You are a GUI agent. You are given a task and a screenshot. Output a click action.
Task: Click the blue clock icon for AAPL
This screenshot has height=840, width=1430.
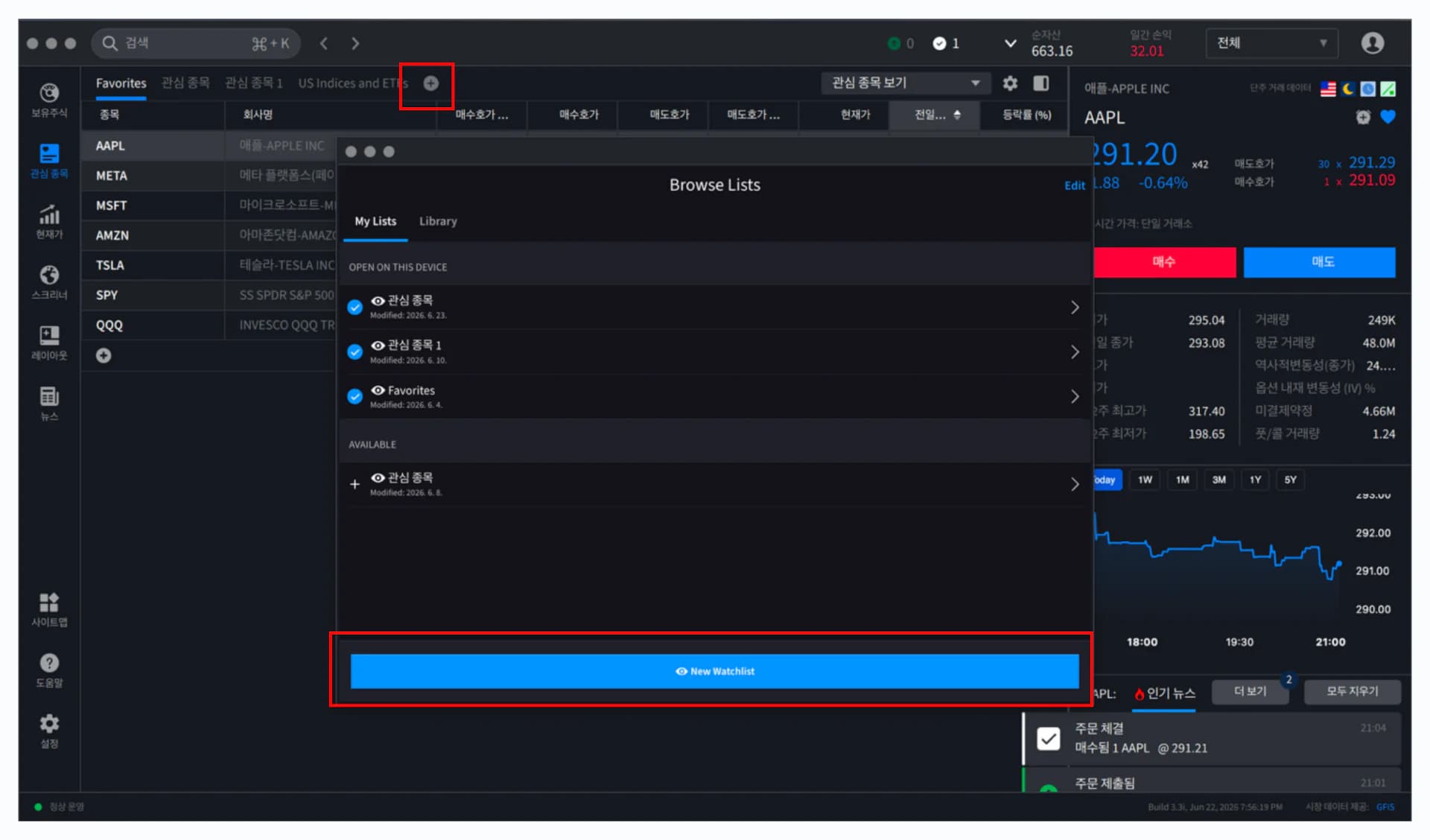coord(1368,89)
